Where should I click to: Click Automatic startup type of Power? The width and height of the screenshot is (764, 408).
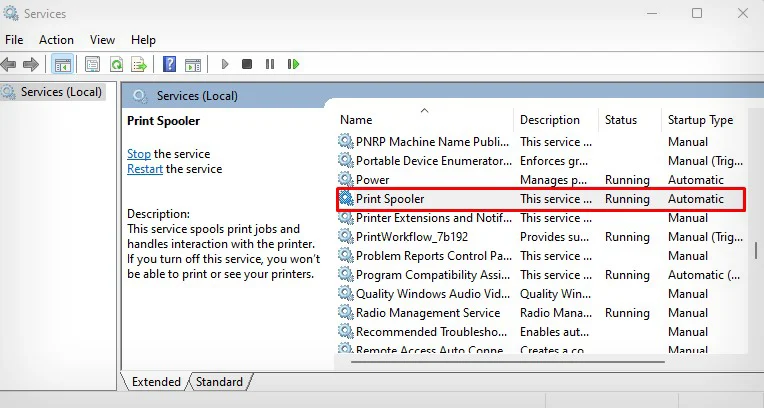(x=696, y=180)
